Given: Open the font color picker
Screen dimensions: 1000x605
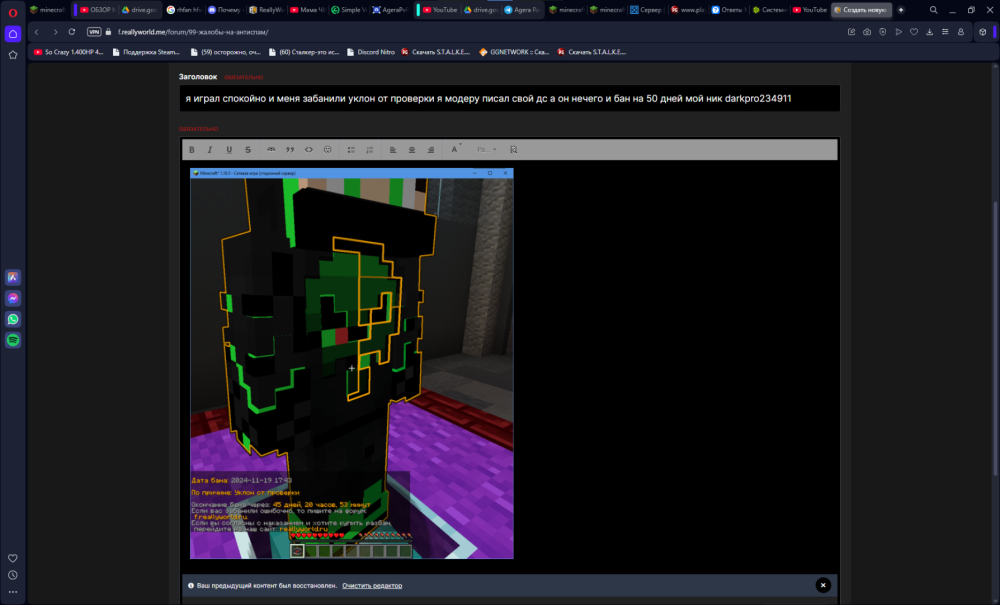Looking at the screenshot, I should 455,150.
